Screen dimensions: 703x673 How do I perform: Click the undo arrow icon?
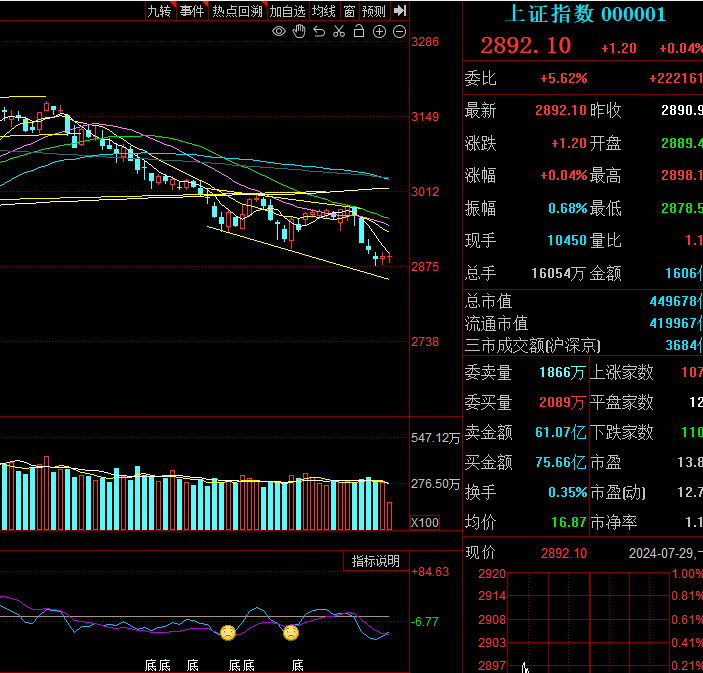tap(319, 32)
